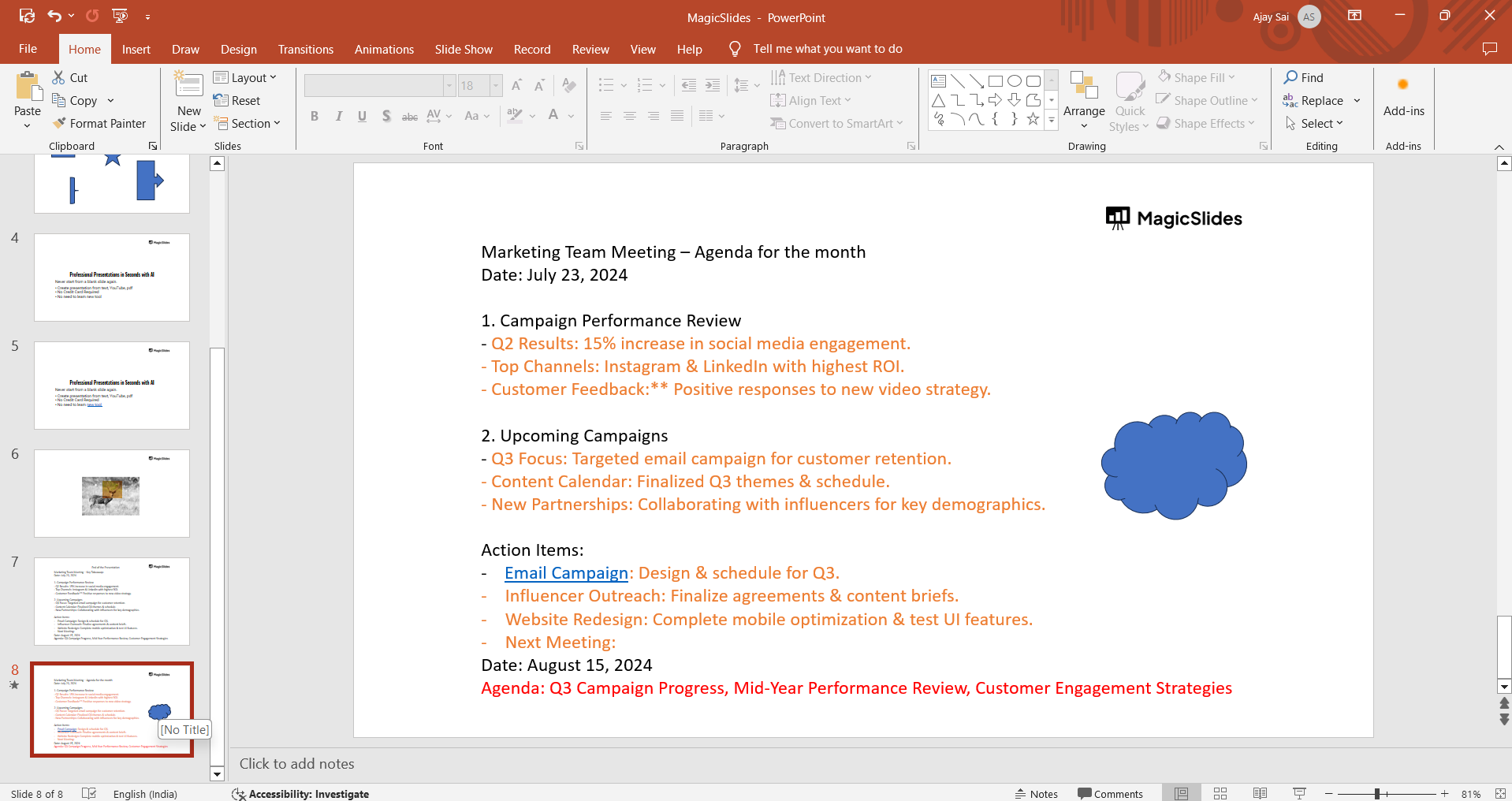Expand the Layout dropdown
The height and width of the screenshot is (801, 1512).
(x=245, y=78)
